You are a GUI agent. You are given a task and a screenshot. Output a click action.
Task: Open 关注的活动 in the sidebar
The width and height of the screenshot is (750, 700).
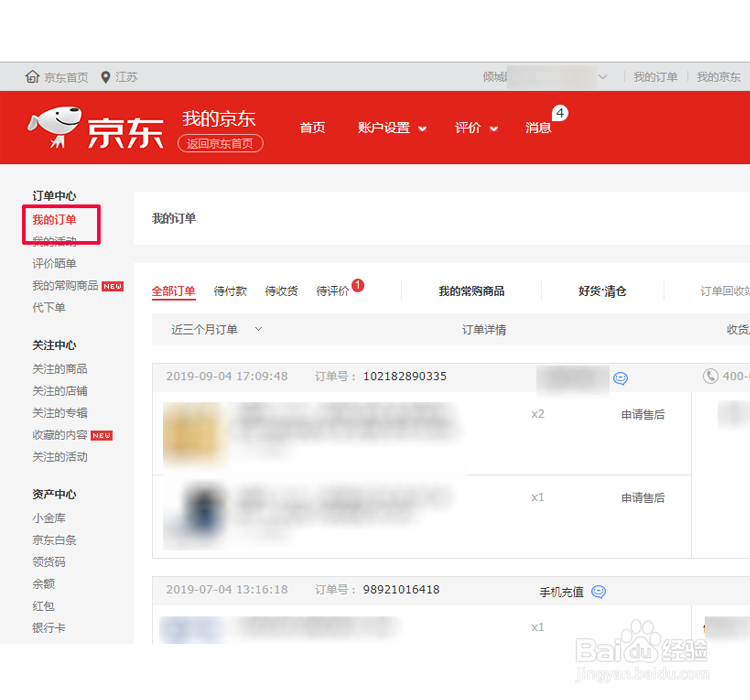pos(59,457)
